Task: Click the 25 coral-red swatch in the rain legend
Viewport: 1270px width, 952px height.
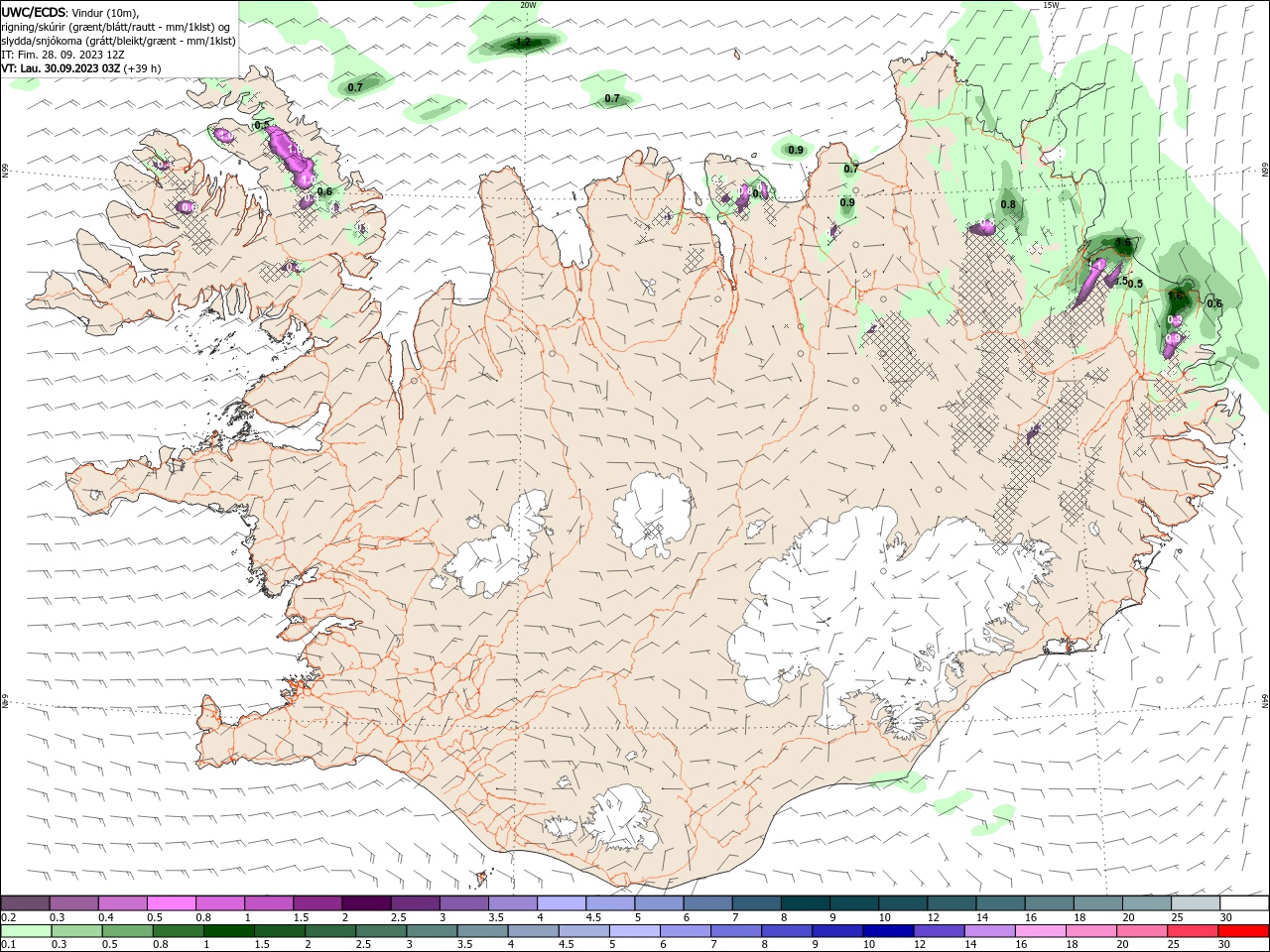Action: tap(1192, 931)
